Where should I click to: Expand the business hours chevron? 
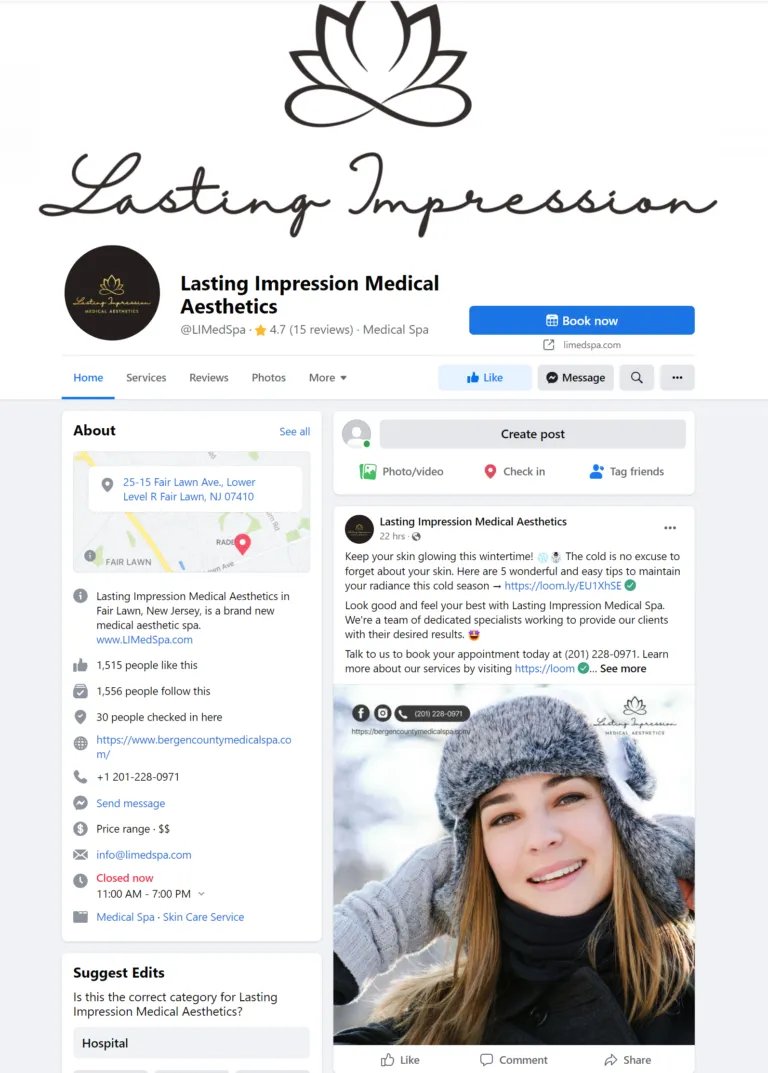click(201, 894)
